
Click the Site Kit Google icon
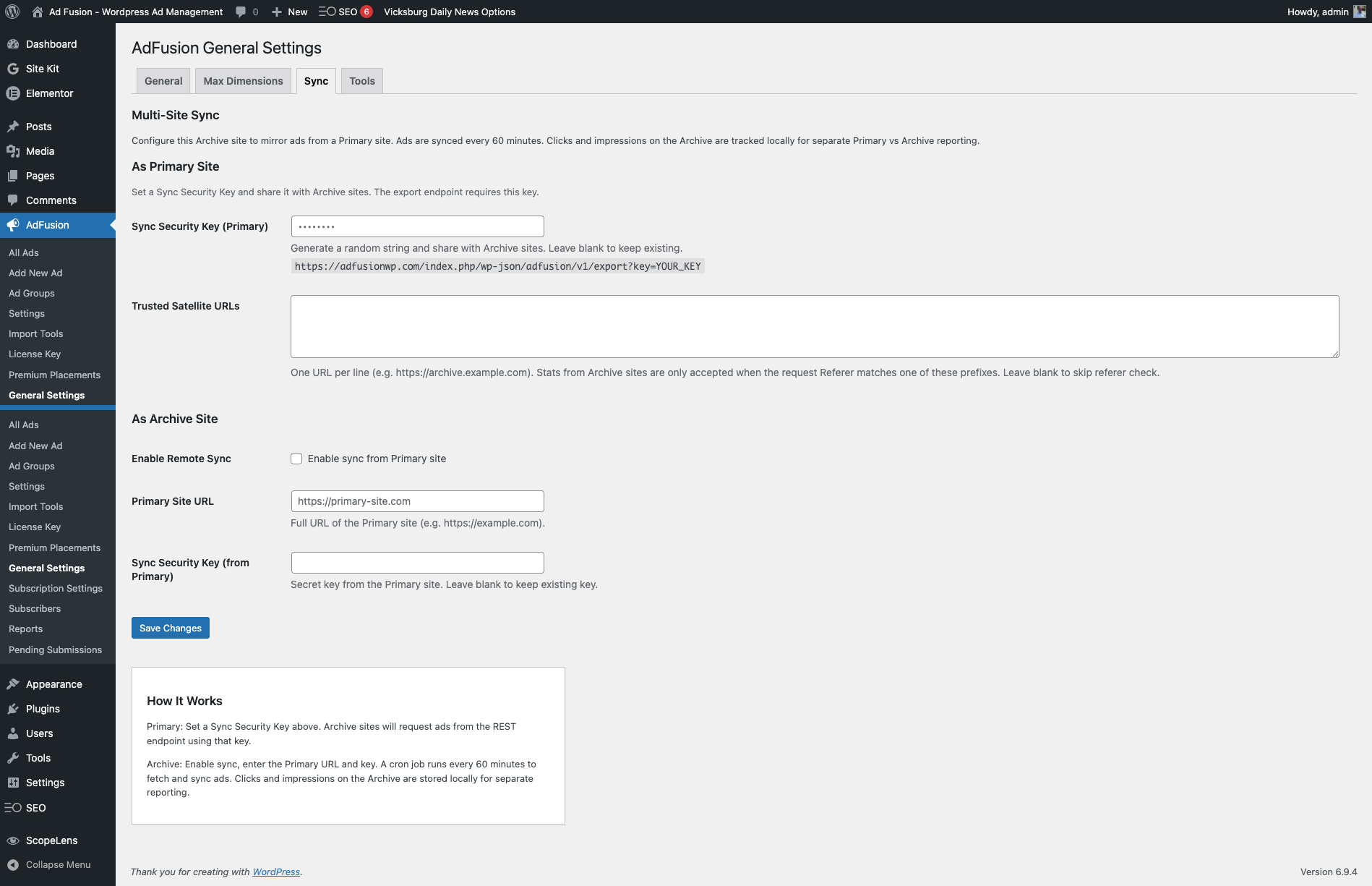click(13, 69)
